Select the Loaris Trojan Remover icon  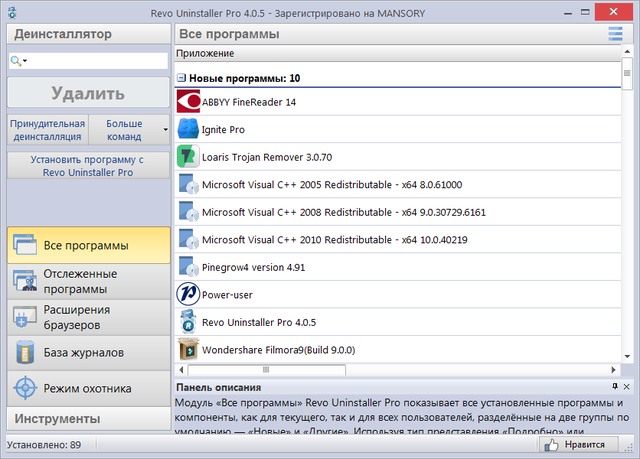coord(188,157)
